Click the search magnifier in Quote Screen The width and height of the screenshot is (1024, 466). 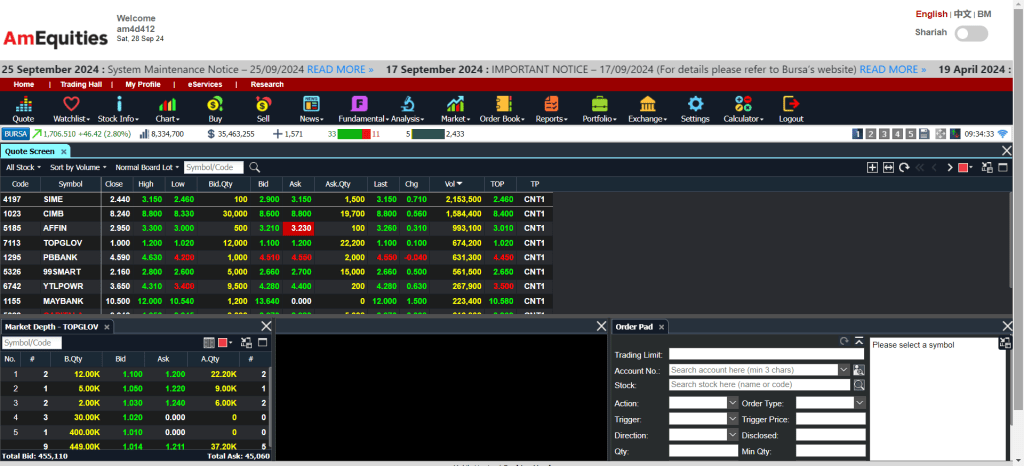(x=255, y=168)
